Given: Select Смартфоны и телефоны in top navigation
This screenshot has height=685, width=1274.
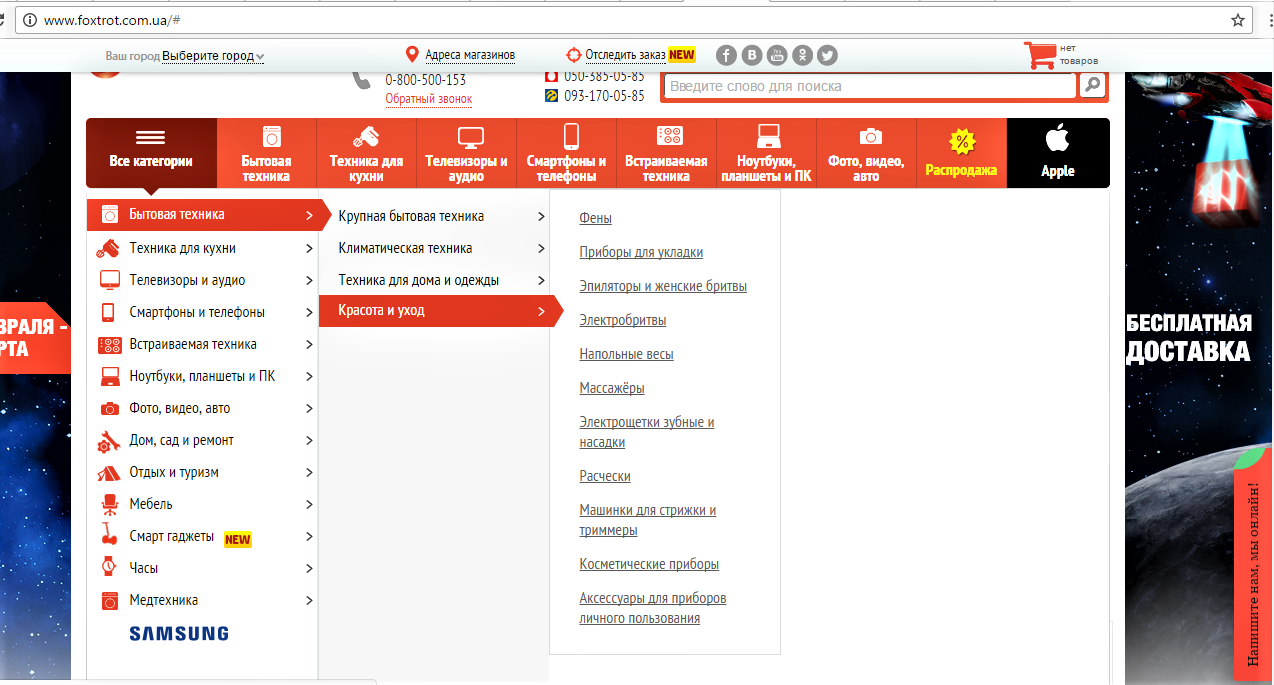Looking at the screenshot, I should [566, 153].
